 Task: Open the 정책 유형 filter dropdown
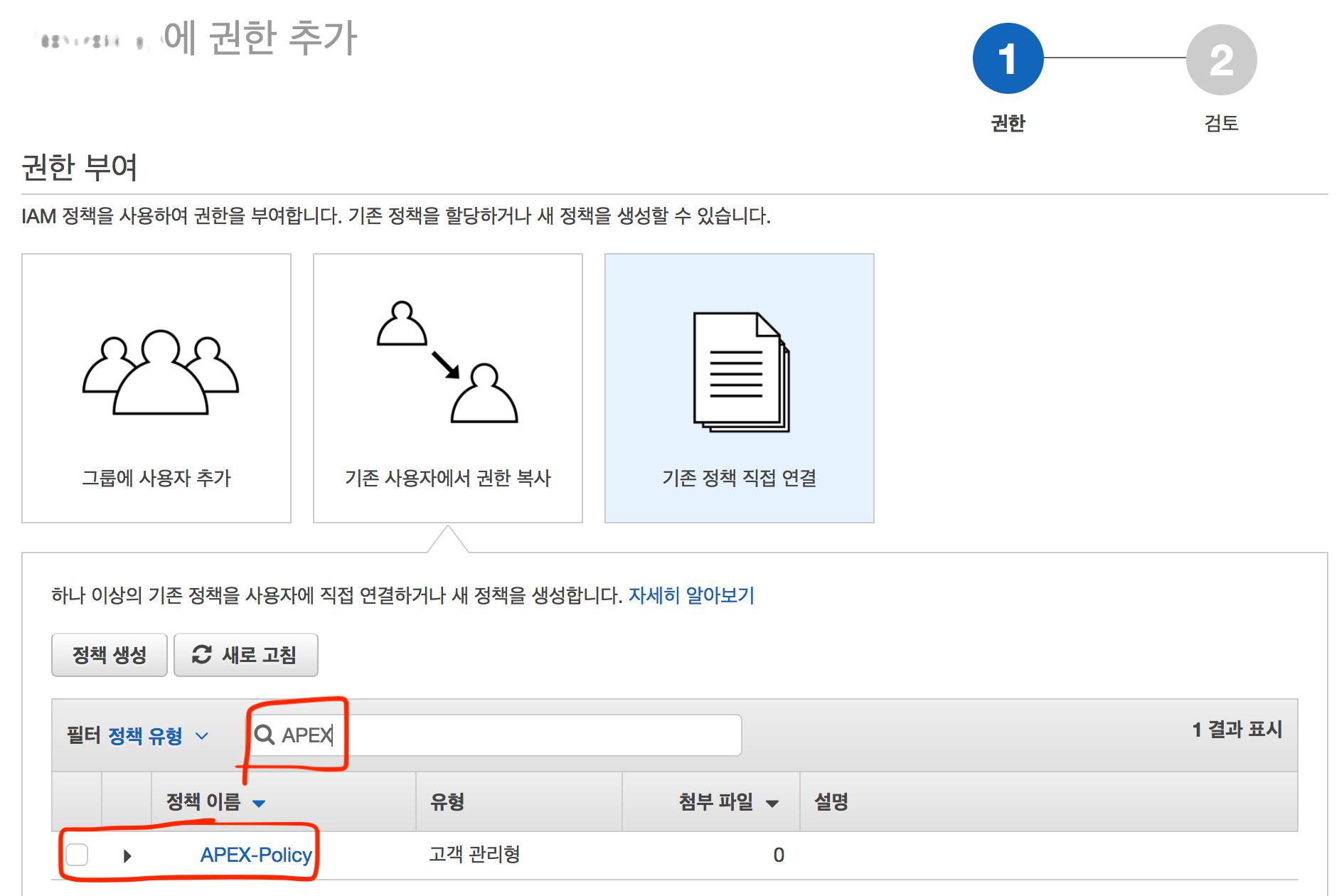[x=158, y=735]
